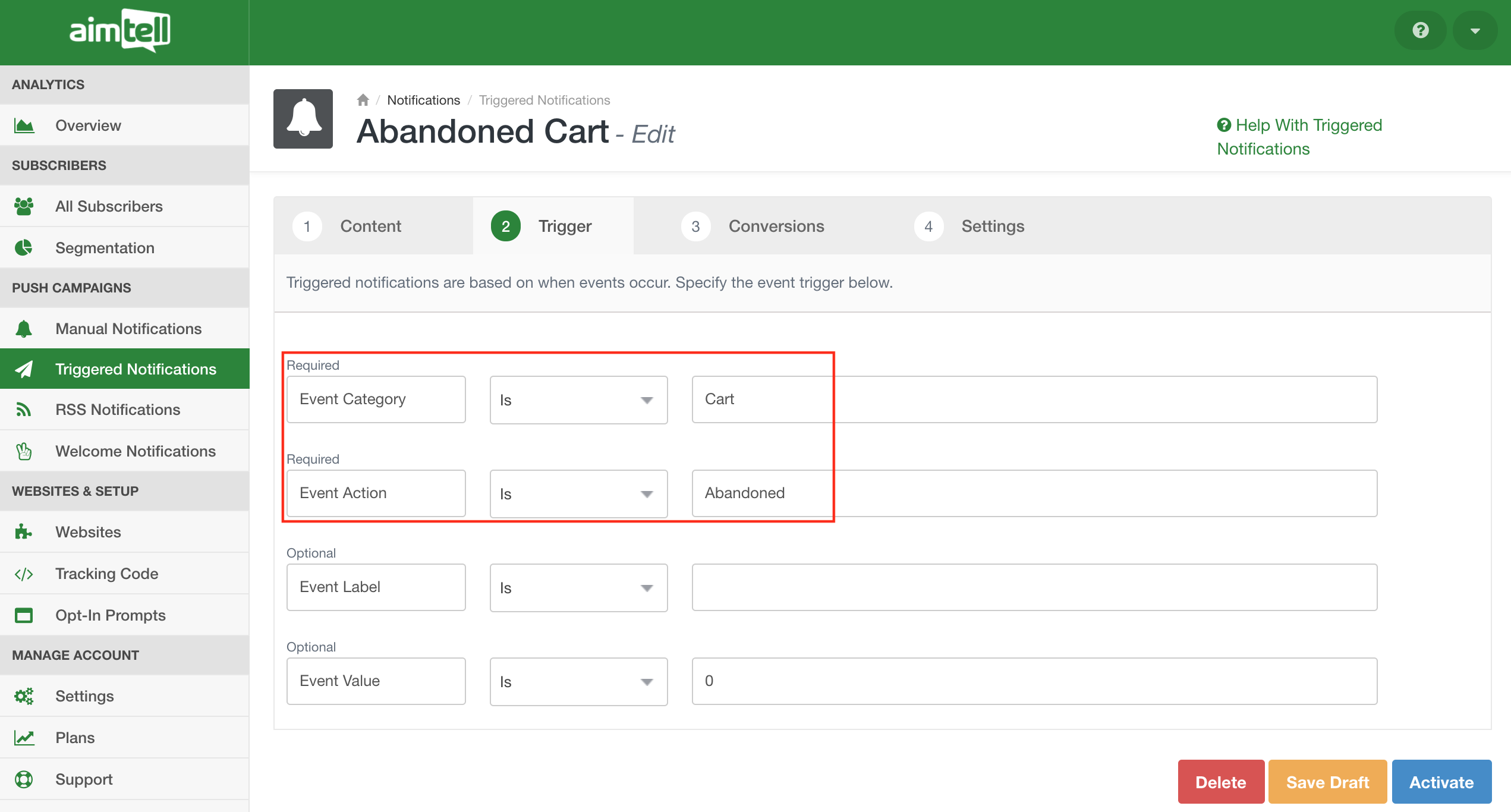This screenshot has height=812, width=1511.
Task: Open Help With Triggered Notifications link
Action: pos(1299,137)
